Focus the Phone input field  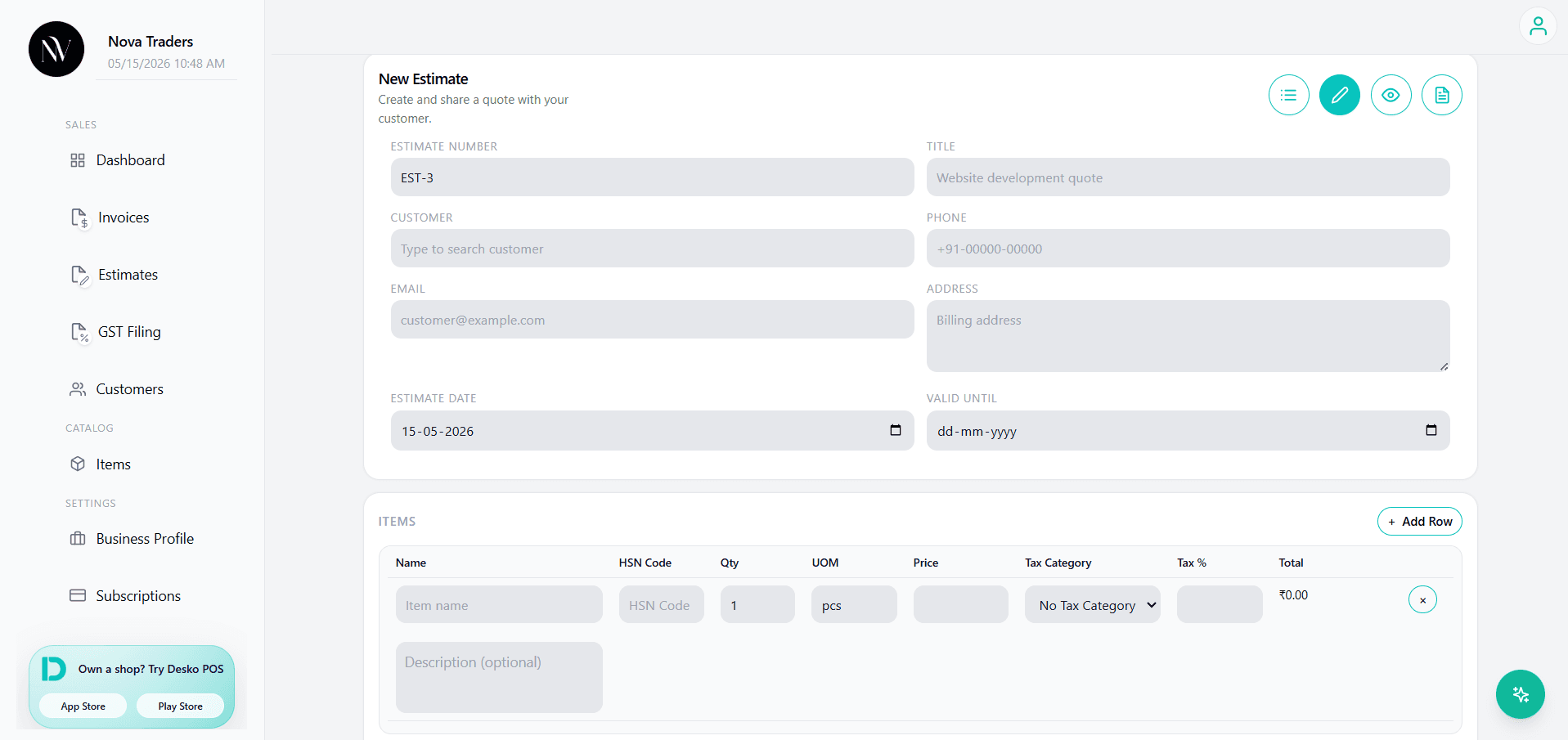pyautogui.click(x=1188, y=249)
